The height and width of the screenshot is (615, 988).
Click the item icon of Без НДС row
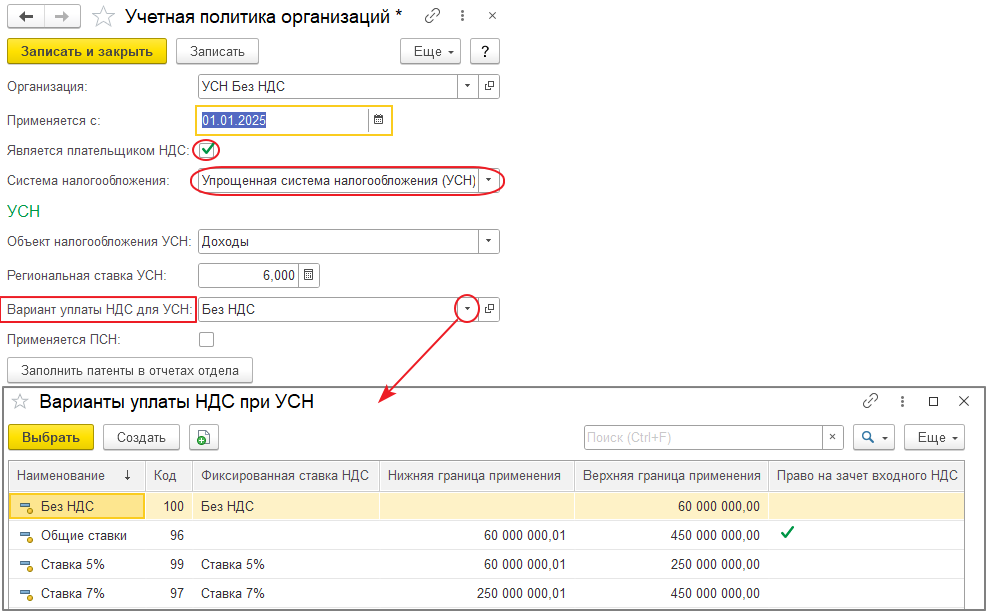(26, 507)
